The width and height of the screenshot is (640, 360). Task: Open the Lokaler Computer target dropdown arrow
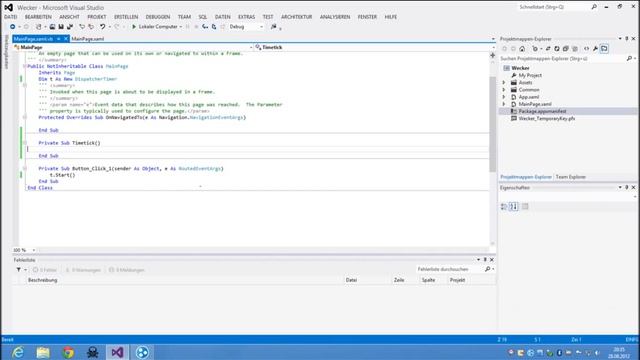[x=181, y=27]
